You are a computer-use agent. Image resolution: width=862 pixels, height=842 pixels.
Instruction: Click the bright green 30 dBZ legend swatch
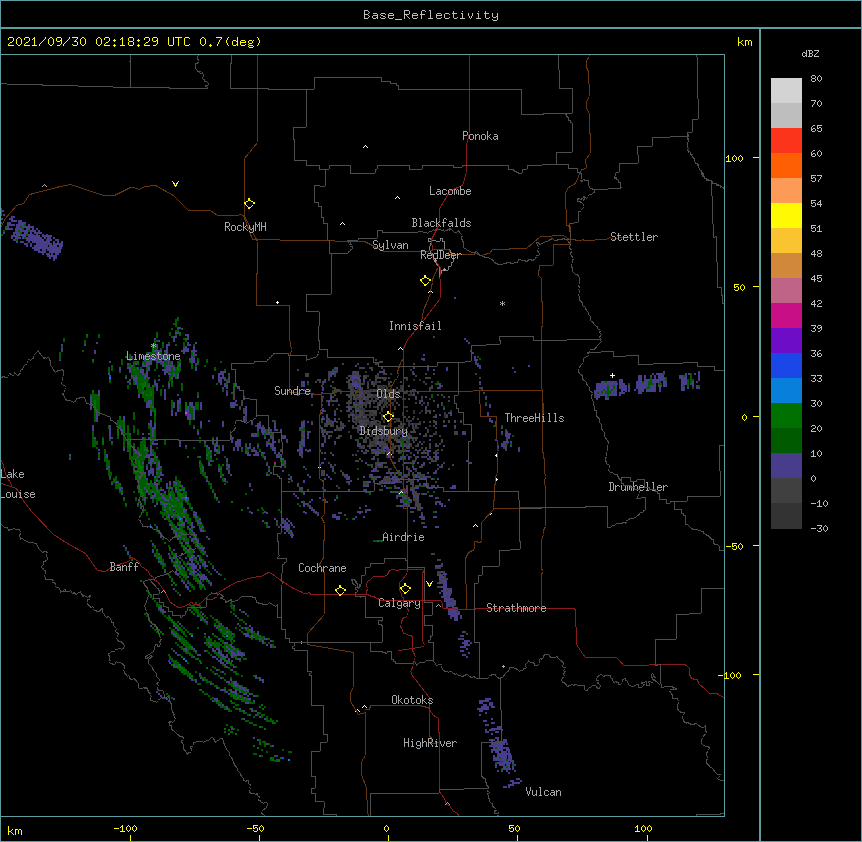(x=786, y=416)
